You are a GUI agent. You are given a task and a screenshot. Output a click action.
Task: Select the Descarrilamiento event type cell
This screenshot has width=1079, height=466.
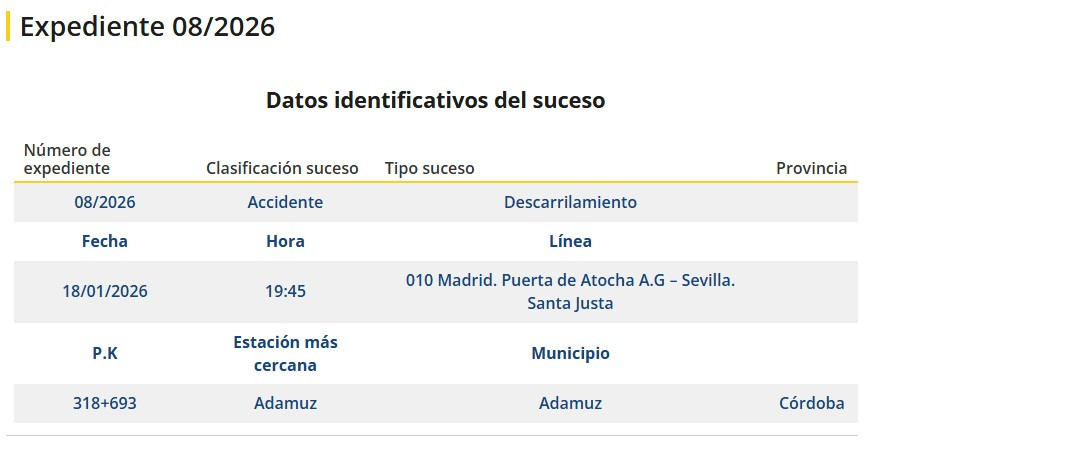[570, 202]
